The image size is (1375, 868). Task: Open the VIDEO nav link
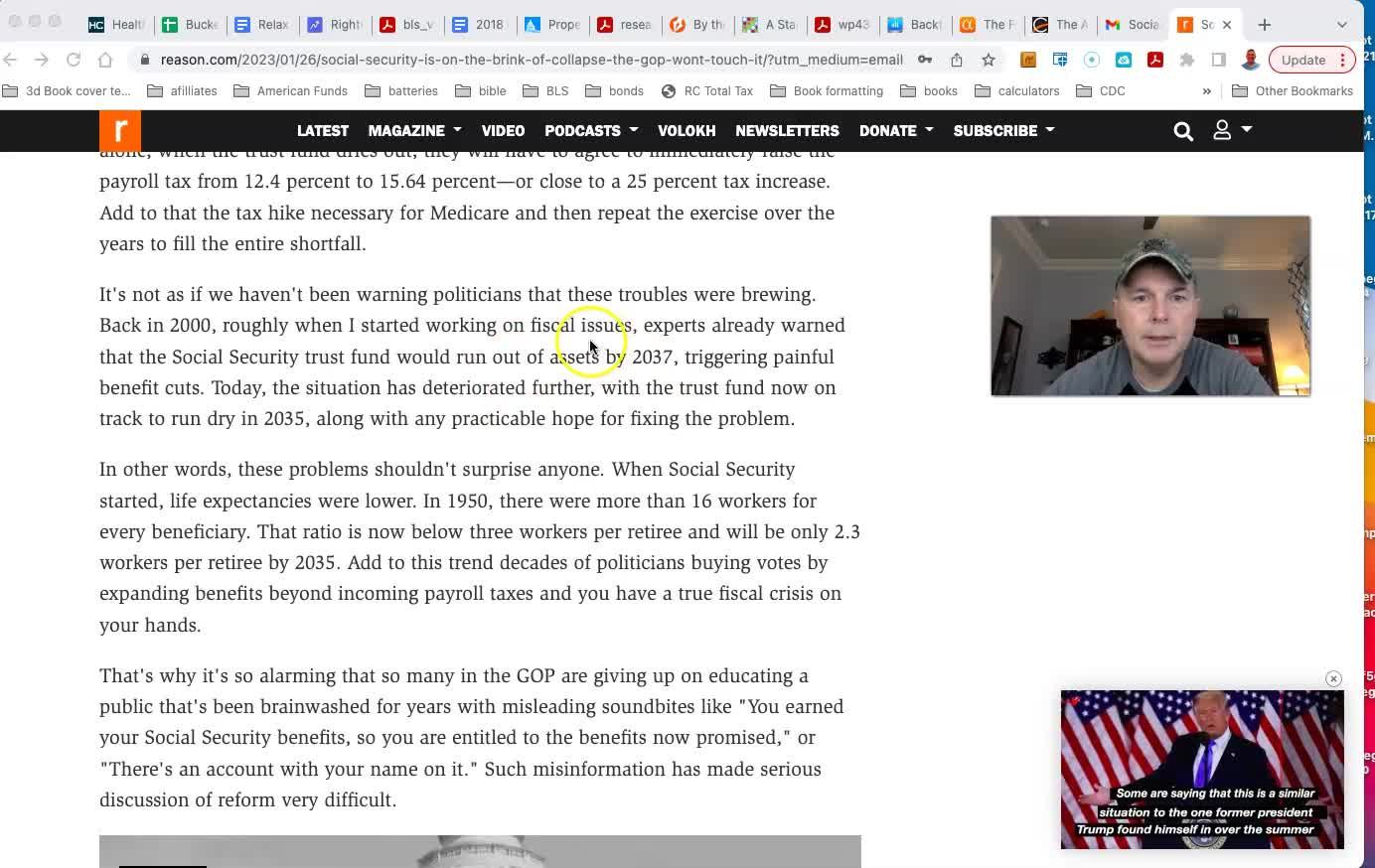(503, 131)
